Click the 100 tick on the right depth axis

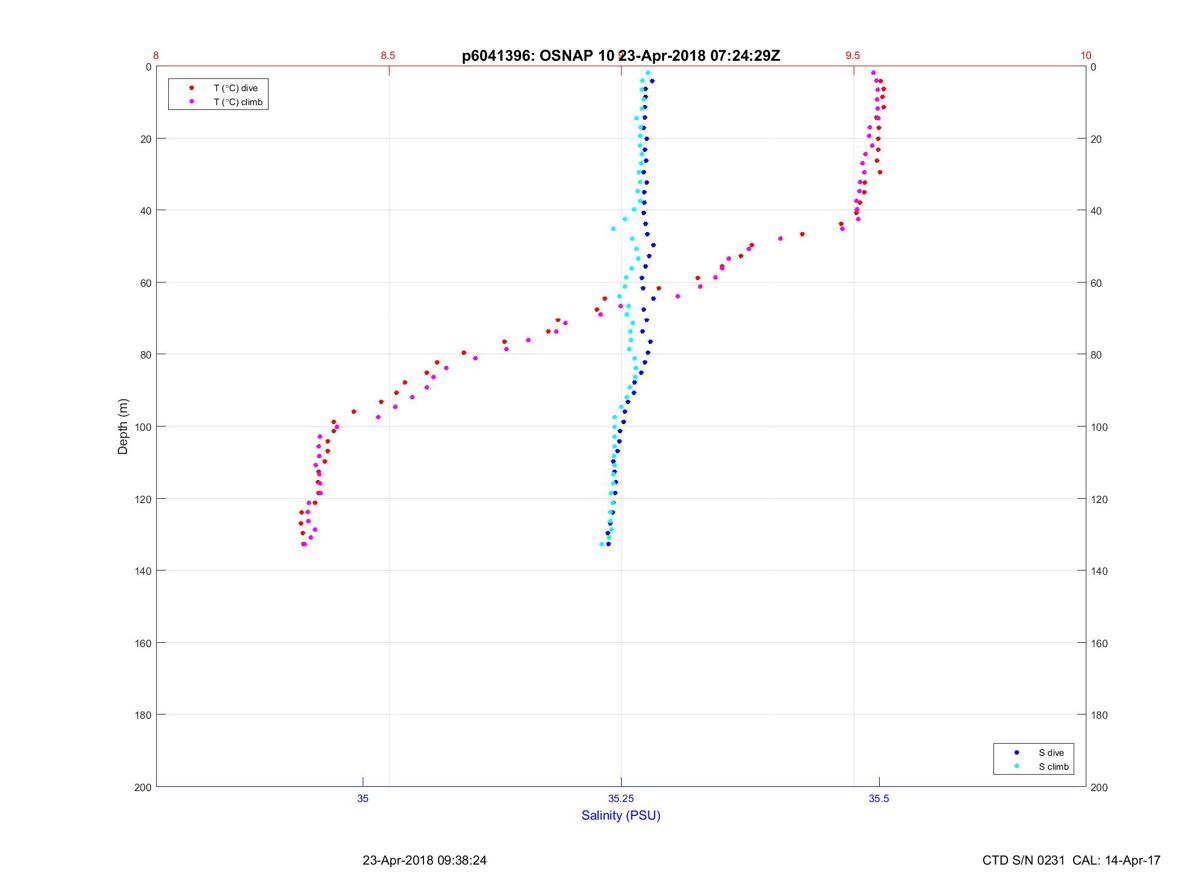pyautogui.click(x=1100, y=427)
